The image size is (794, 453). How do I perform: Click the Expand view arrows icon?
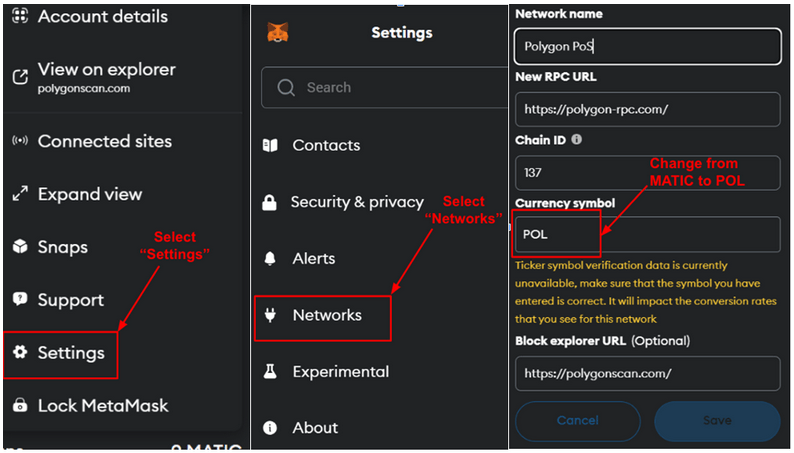coord(19,194)
